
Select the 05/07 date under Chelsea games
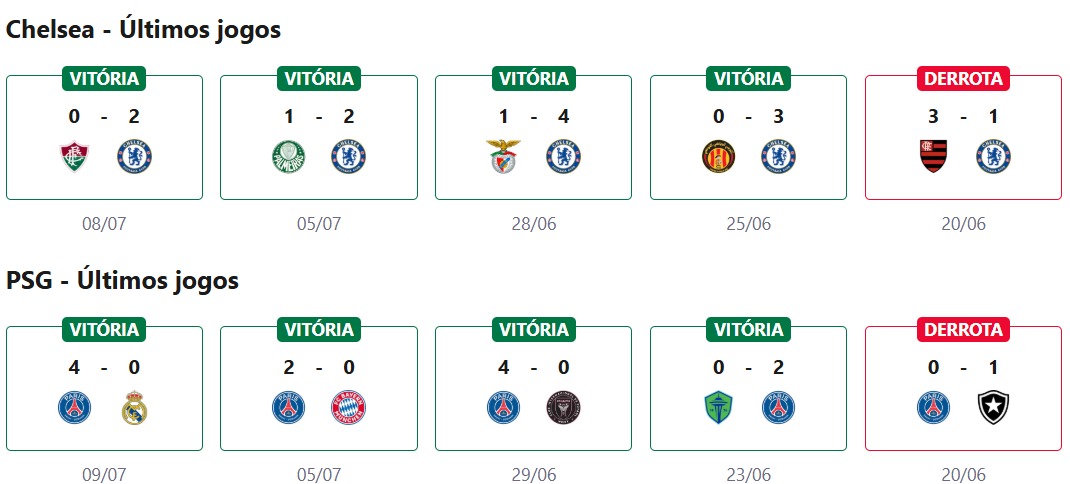319,223
